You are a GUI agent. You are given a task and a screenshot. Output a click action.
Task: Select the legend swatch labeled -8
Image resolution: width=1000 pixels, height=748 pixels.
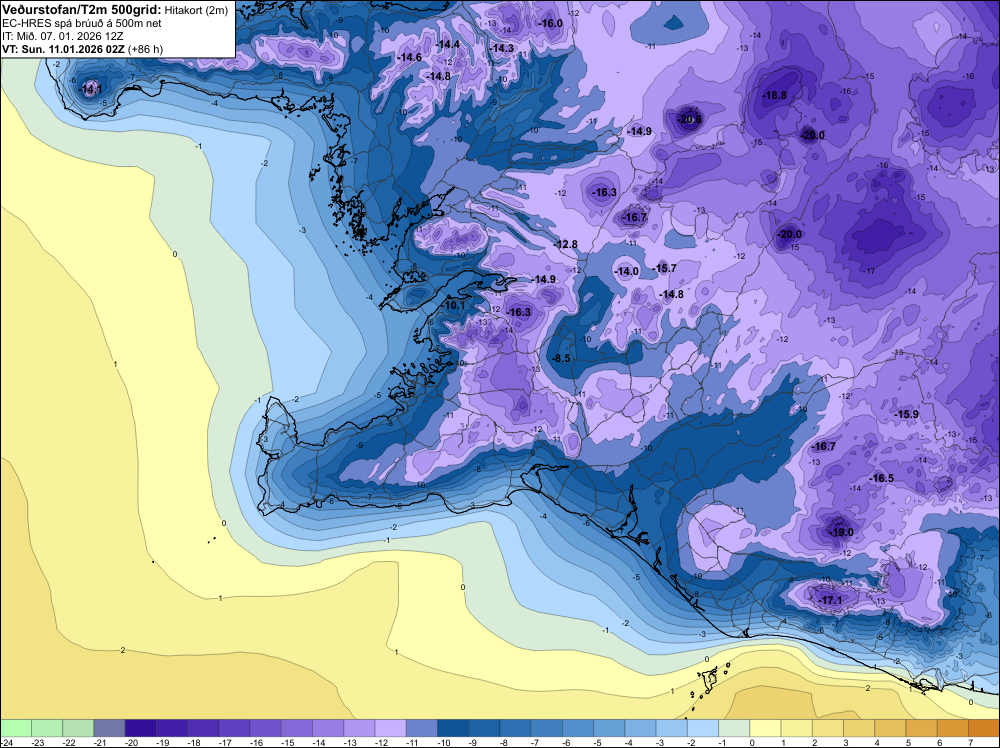tap(515, 728)
